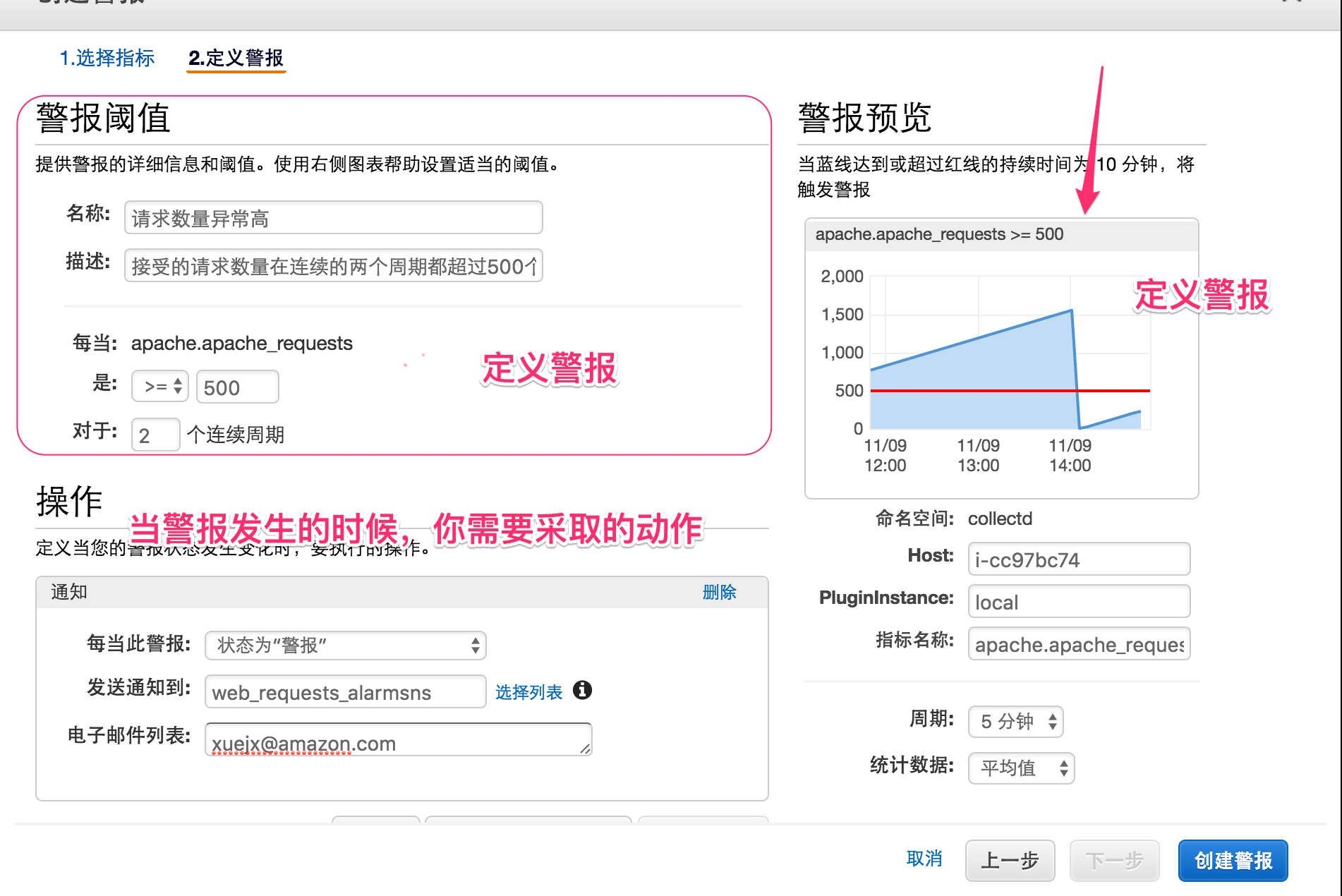
Task: Expand the 状态为"警报" state dropdown
Action: (x=345, y=645)
